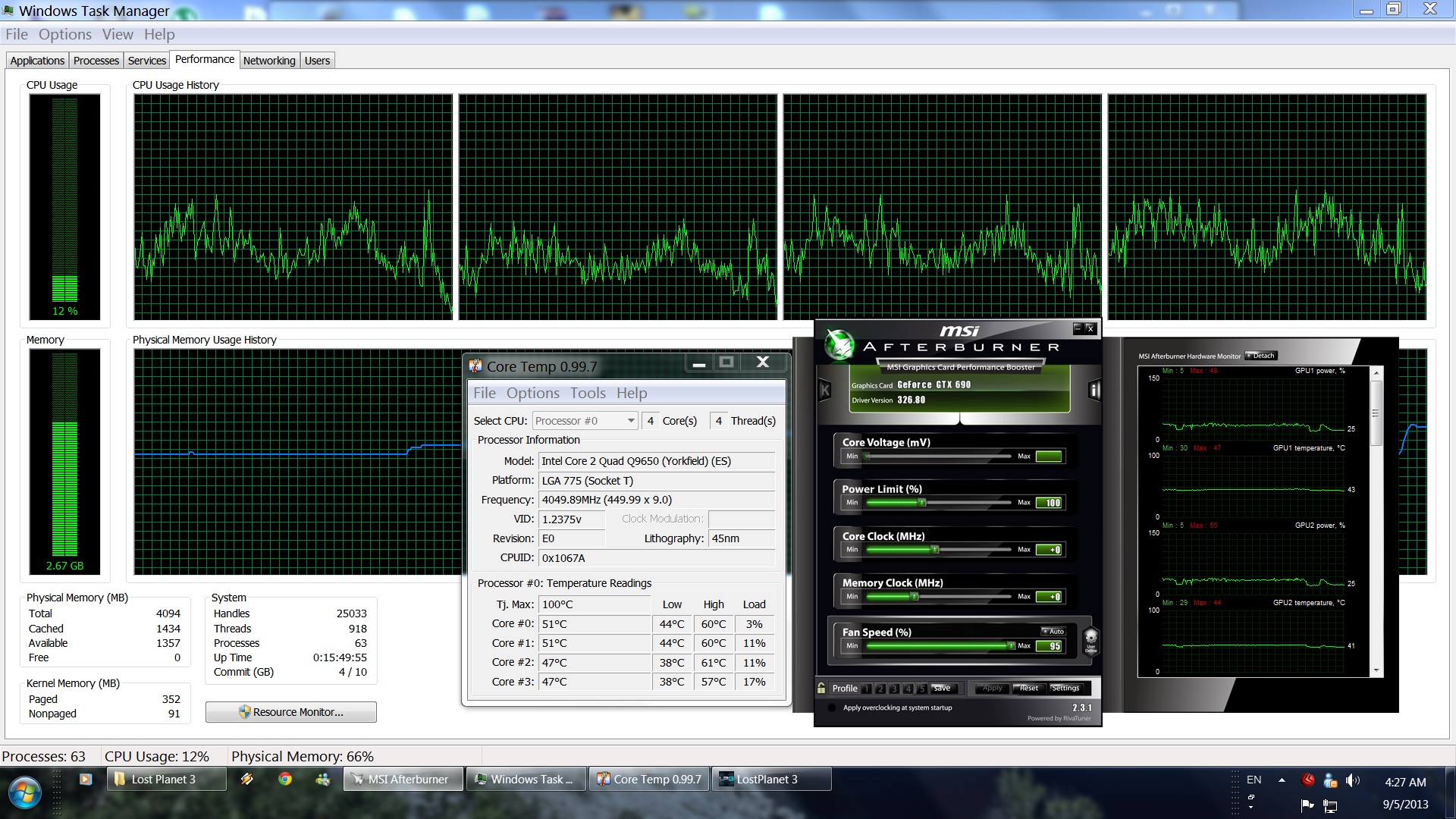Click the Core Clock slider handle
Screen dimensions: 1456x819
pos(935,550)
